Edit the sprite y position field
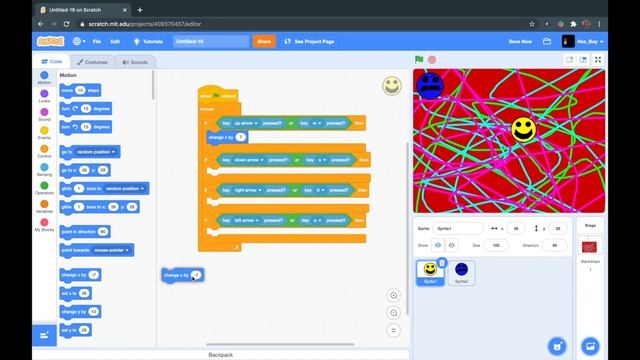 click(x=558, y=229)
